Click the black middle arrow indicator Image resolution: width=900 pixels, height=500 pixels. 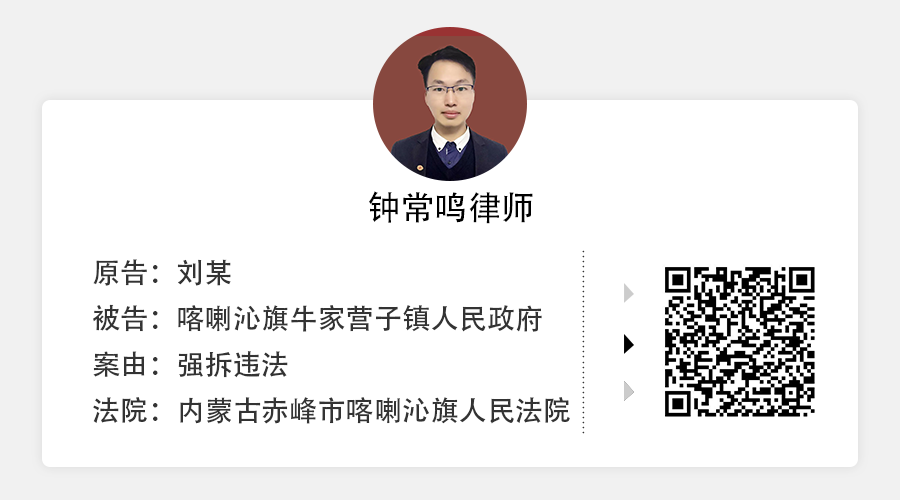629,344
